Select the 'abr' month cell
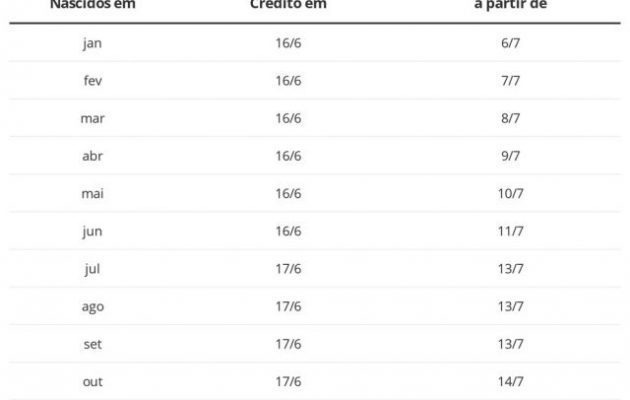 click(x=92, y=155)
